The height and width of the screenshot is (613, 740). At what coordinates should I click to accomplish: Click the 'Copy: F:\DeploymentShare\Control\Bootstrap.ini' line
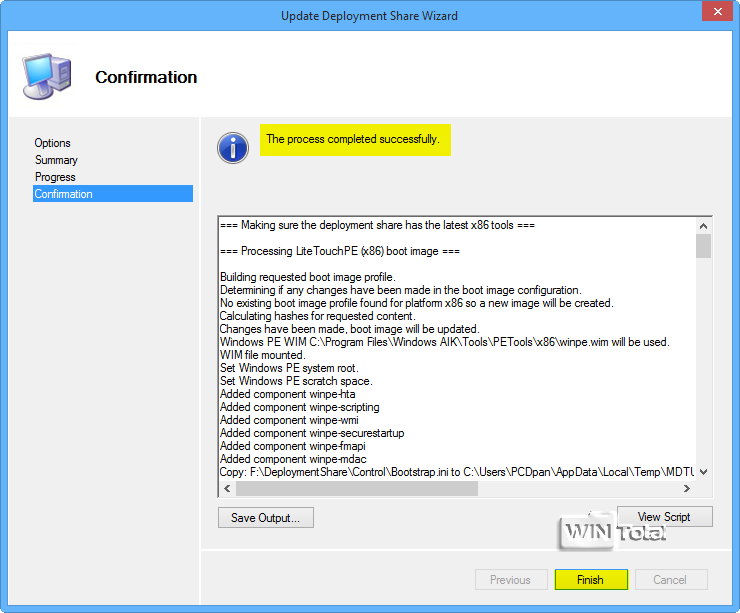(457, 472)
